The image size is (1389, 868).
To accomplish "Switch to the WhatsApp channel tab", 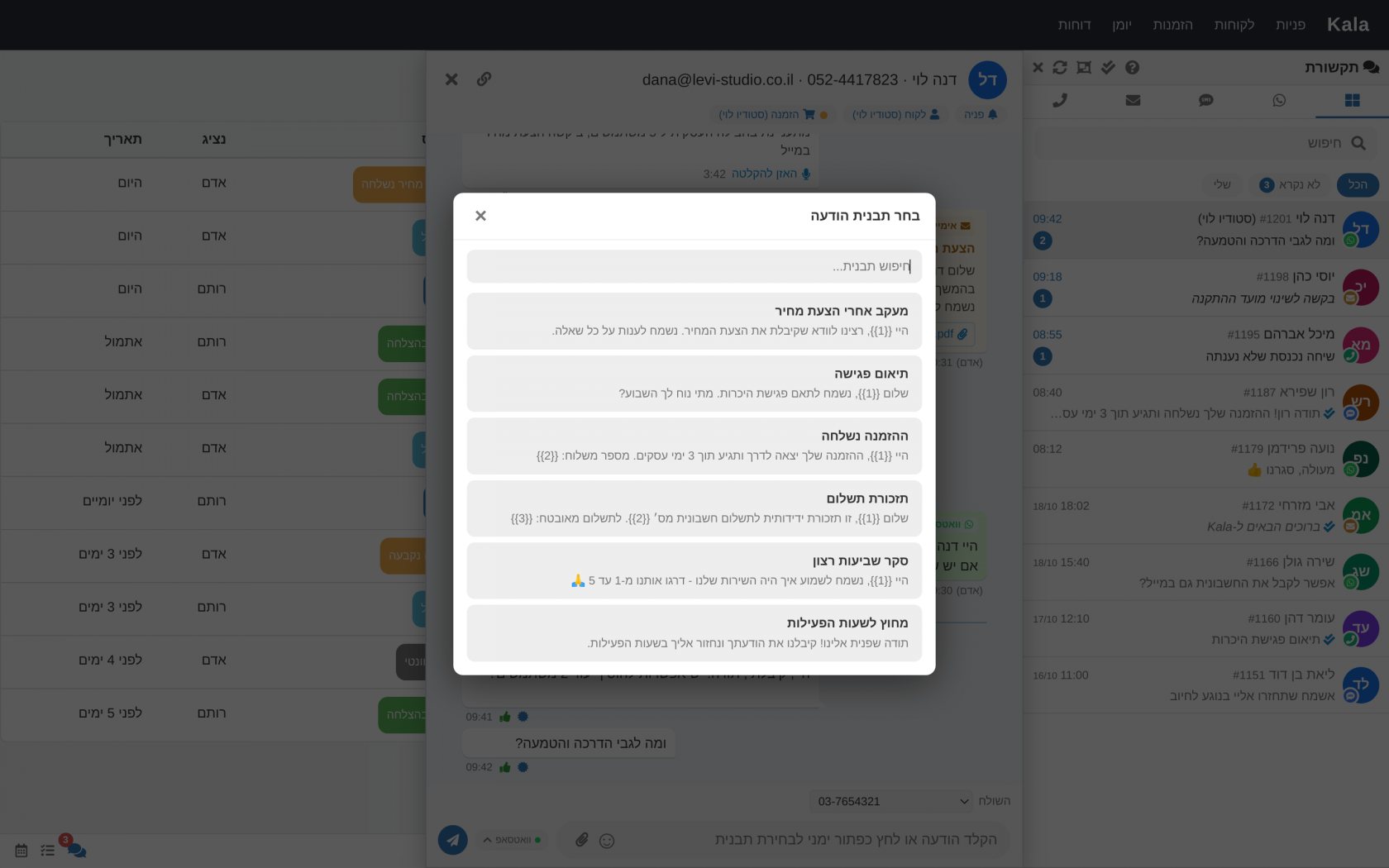I will pos(1279,100).
